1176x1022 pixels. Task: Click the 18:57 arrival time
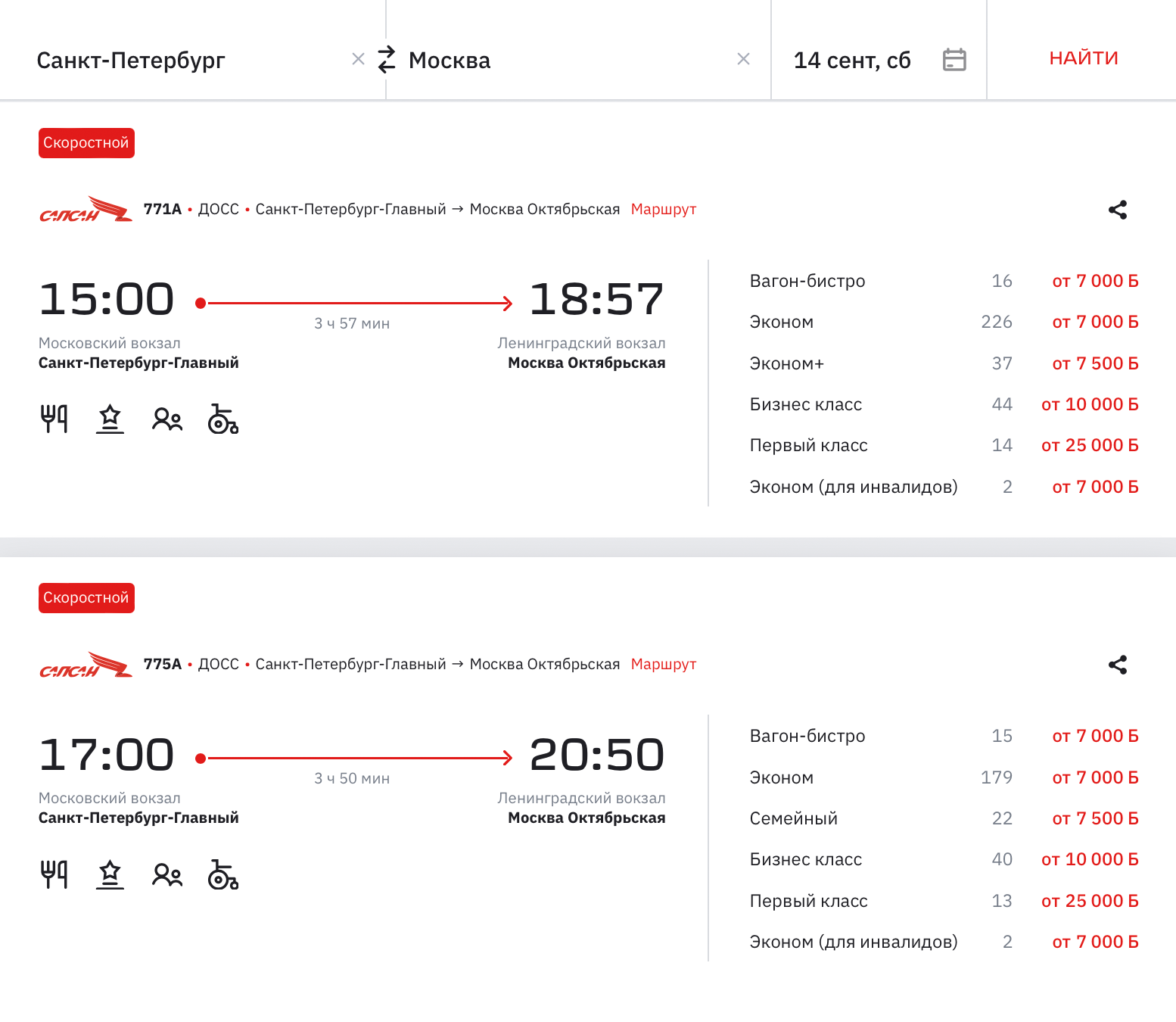(x=596, y=299)
